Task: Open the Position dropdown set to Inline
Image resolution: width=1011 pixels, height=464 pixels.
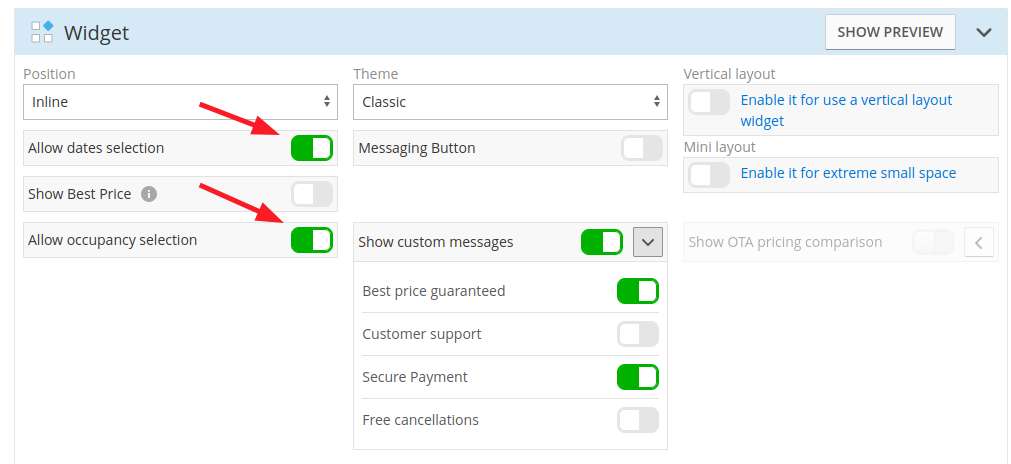Action: tap(181, 102)
